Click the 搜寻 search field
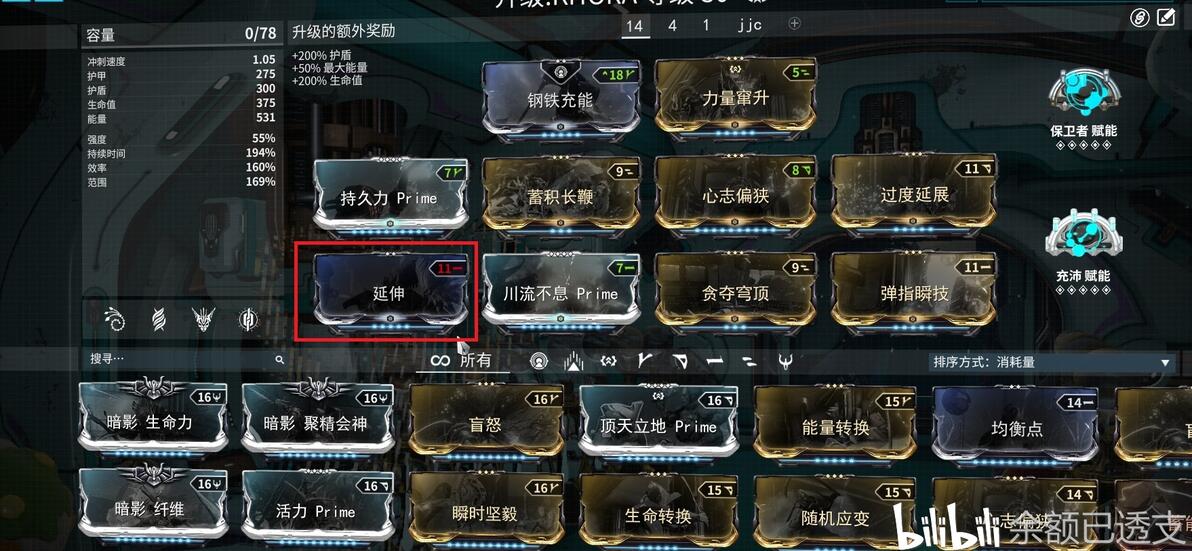The height and width of the screenshot is (551, 1192). [186, 359]
